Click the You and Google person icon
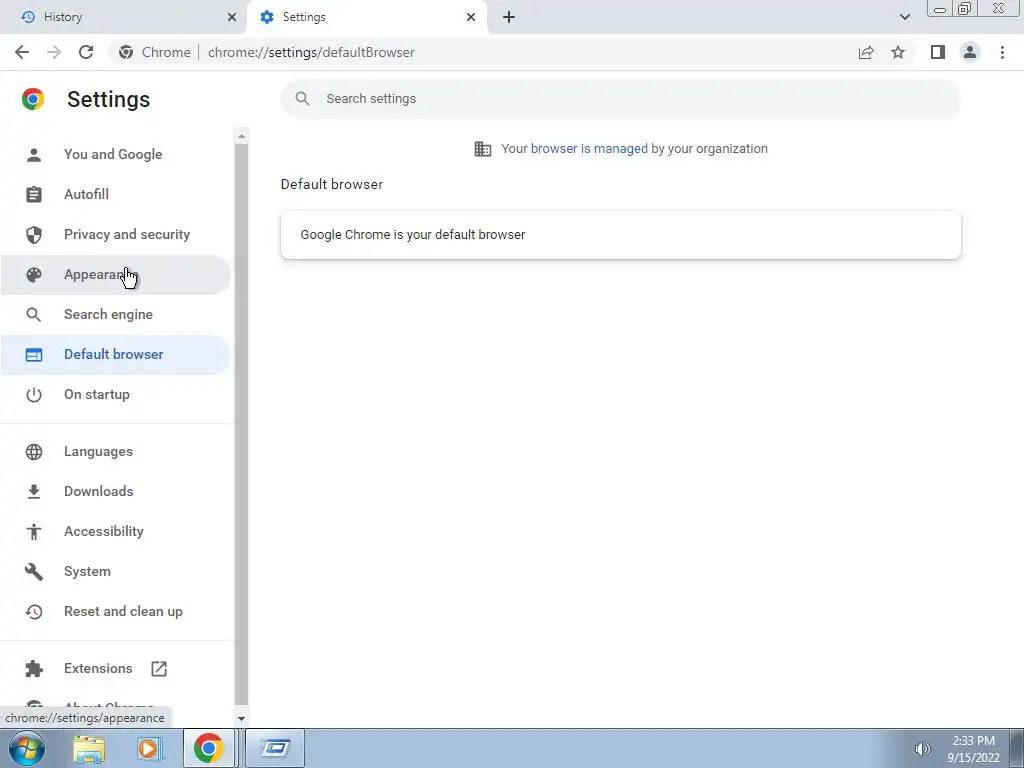 [34, 155]
